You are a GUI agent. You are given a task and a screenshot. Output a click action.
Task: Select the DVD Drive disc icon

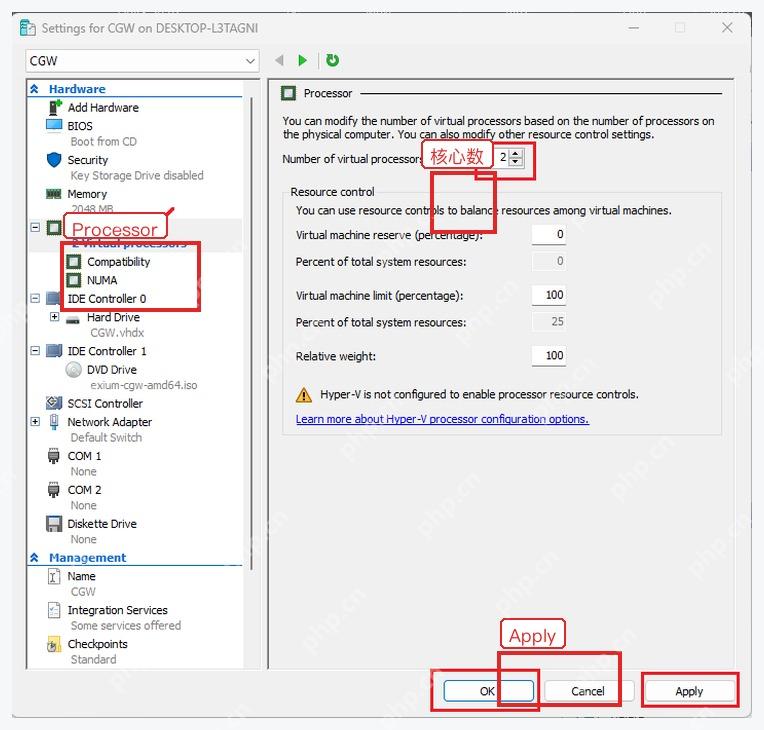click(74, 370)
